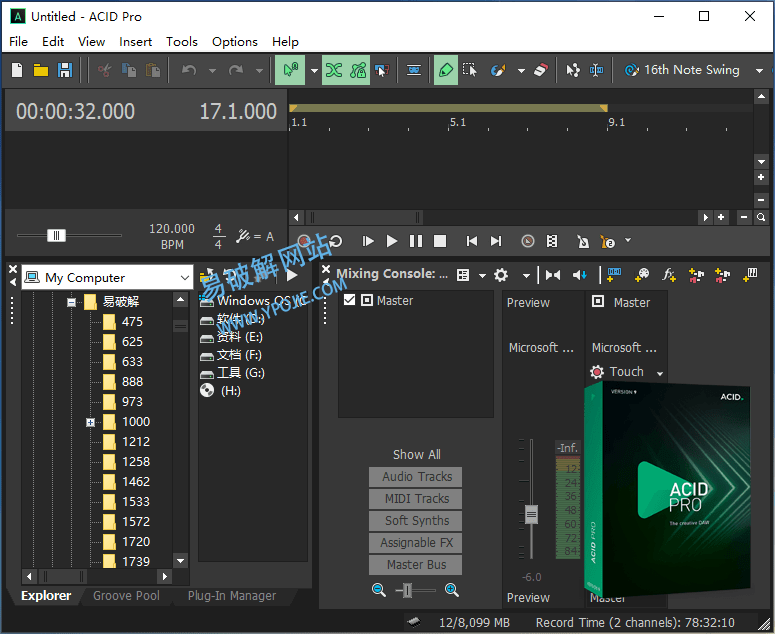
Task: Click the Audio Tracks button
Action: pos(416,477)
